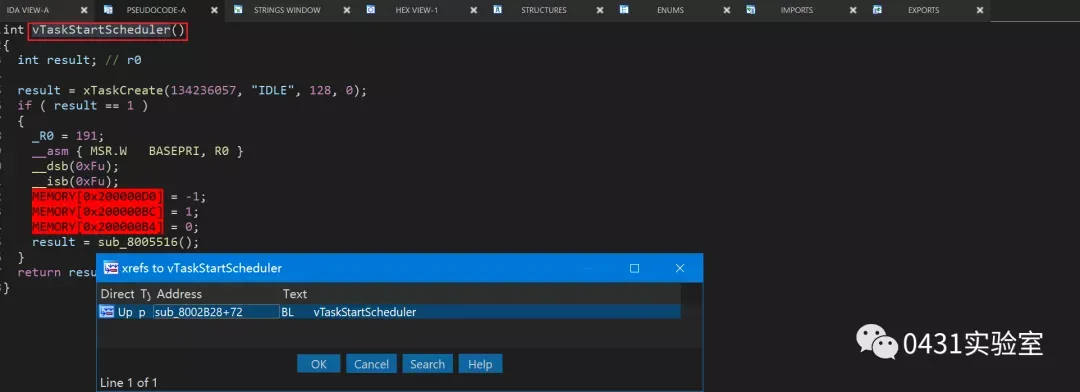The width and height of the screenshot is (1080, 392).
Task: Open the EXPORTS tab
Action: [x=923, y=10]
